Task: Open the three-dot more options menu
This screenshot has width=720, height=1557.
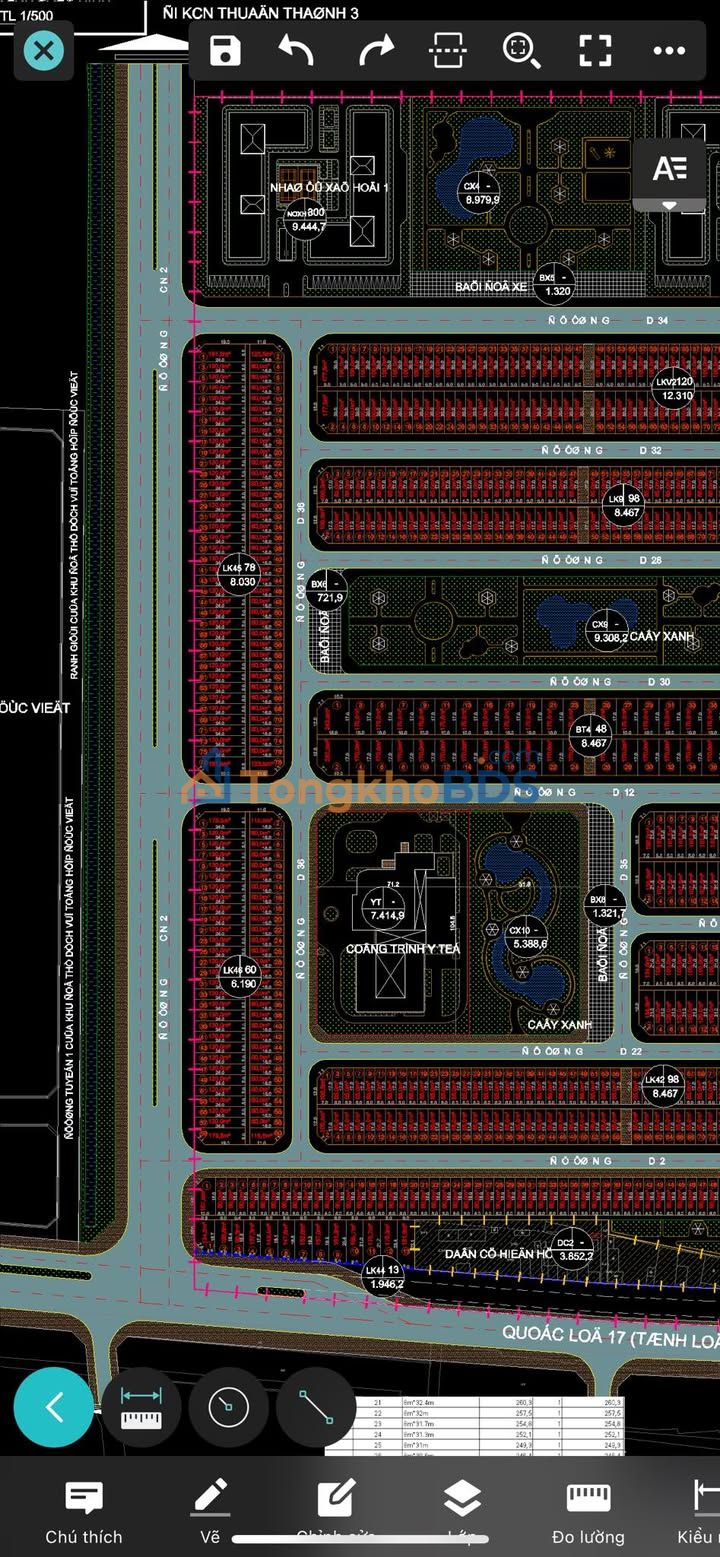Action: [669, 51]
